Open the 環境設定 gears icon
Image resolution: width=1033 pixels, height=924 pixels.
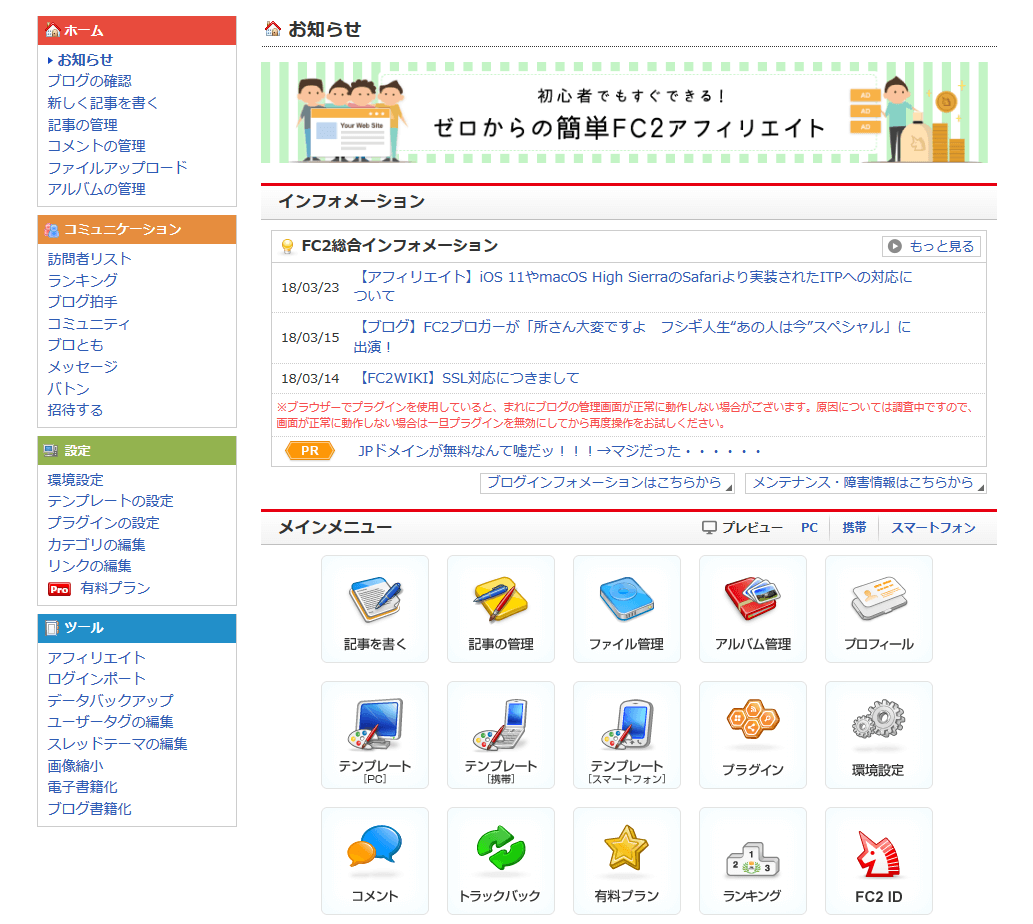[x=879, y=734]
